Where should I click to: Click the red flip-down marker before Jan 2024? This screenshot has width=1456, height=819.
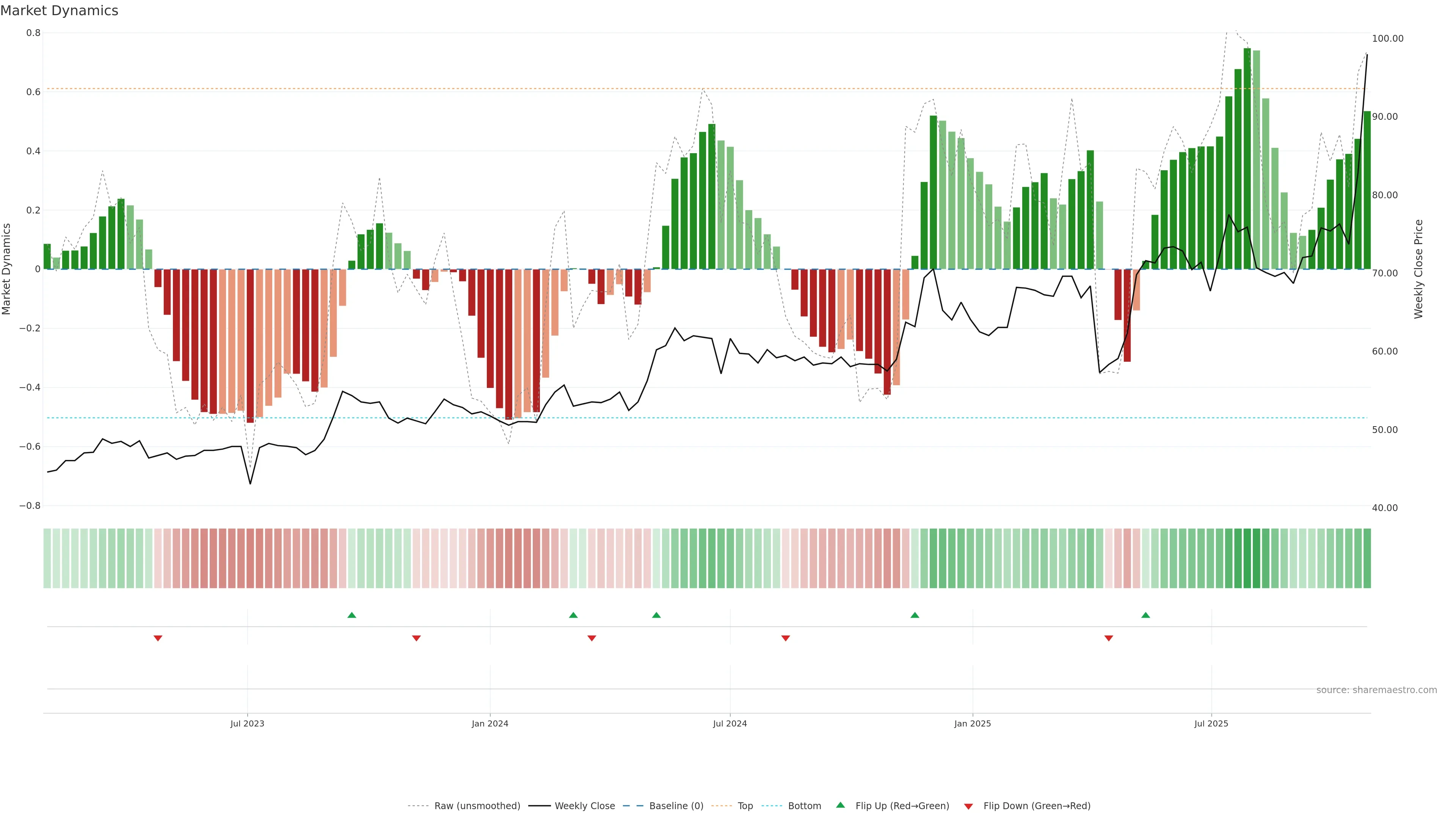pos(416,638)
